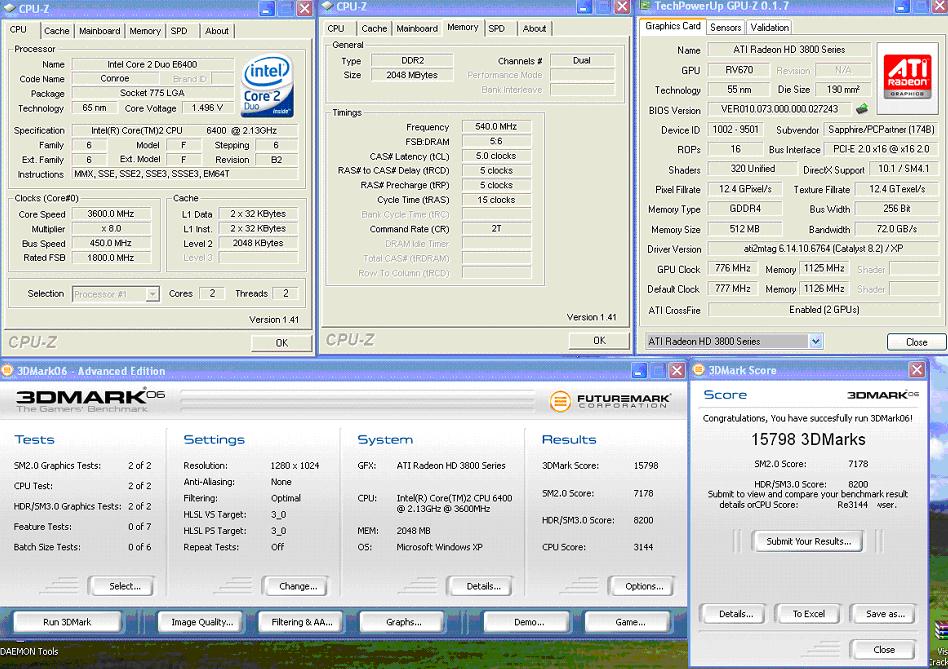Open Validation tab in GPU-Z
948x669 pixels.
tap(770, 27)
